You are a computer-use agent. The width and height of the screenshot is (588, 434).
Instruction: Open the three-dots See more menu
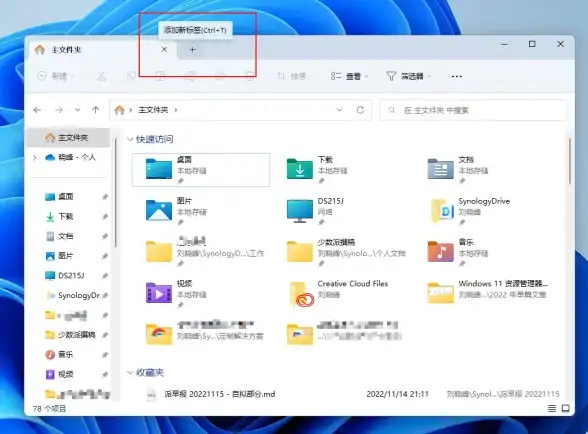click(456, 76)
